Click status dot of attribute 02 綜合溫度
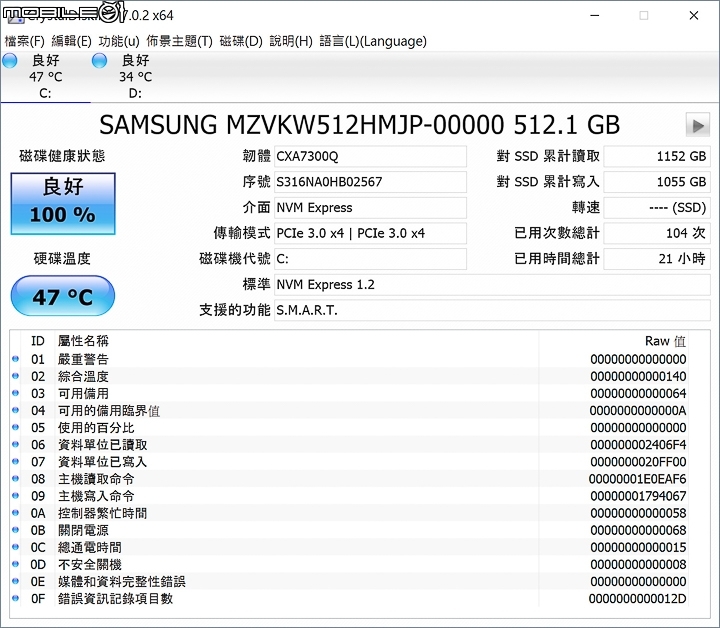The image size is (720, 628). tap(15, 376)
